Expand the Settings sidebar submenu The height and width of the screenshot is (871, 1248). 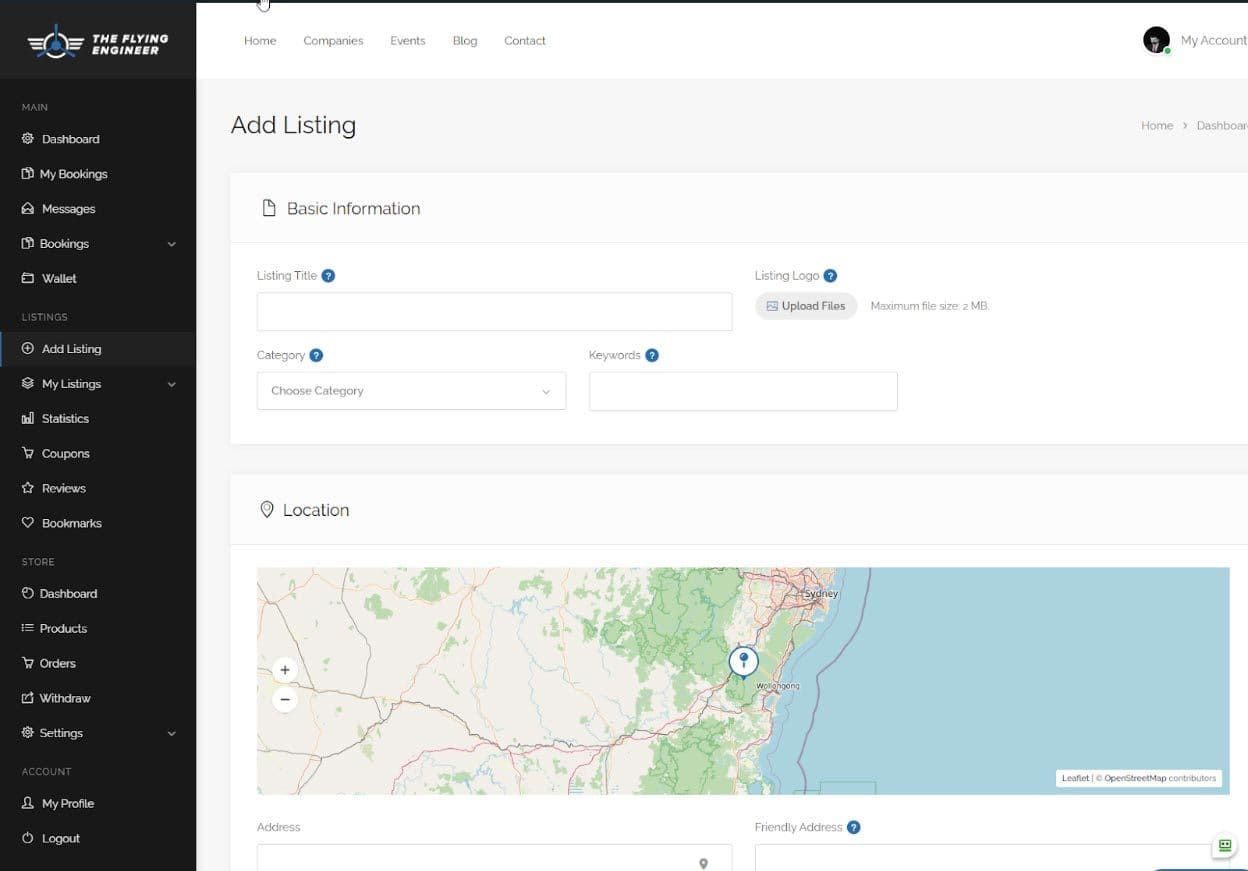pos(171,733)
